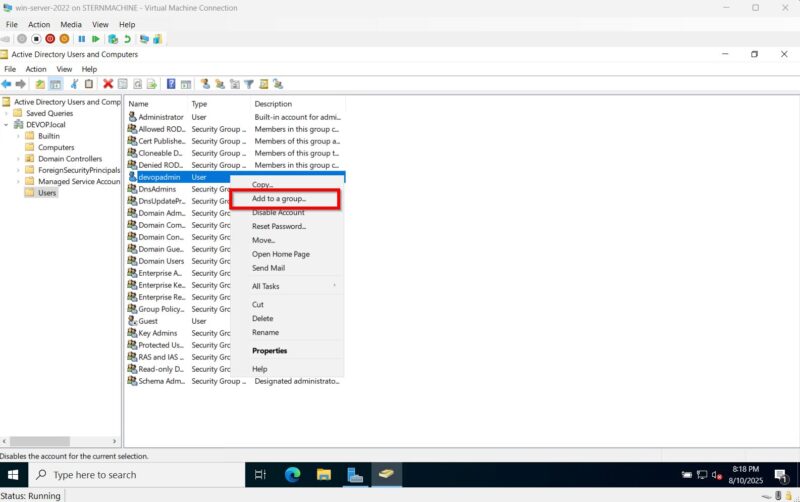Open File Explorer from taskbar
Image resolution: width=800 pixels, height=502 pixels.
click(323, 475)
